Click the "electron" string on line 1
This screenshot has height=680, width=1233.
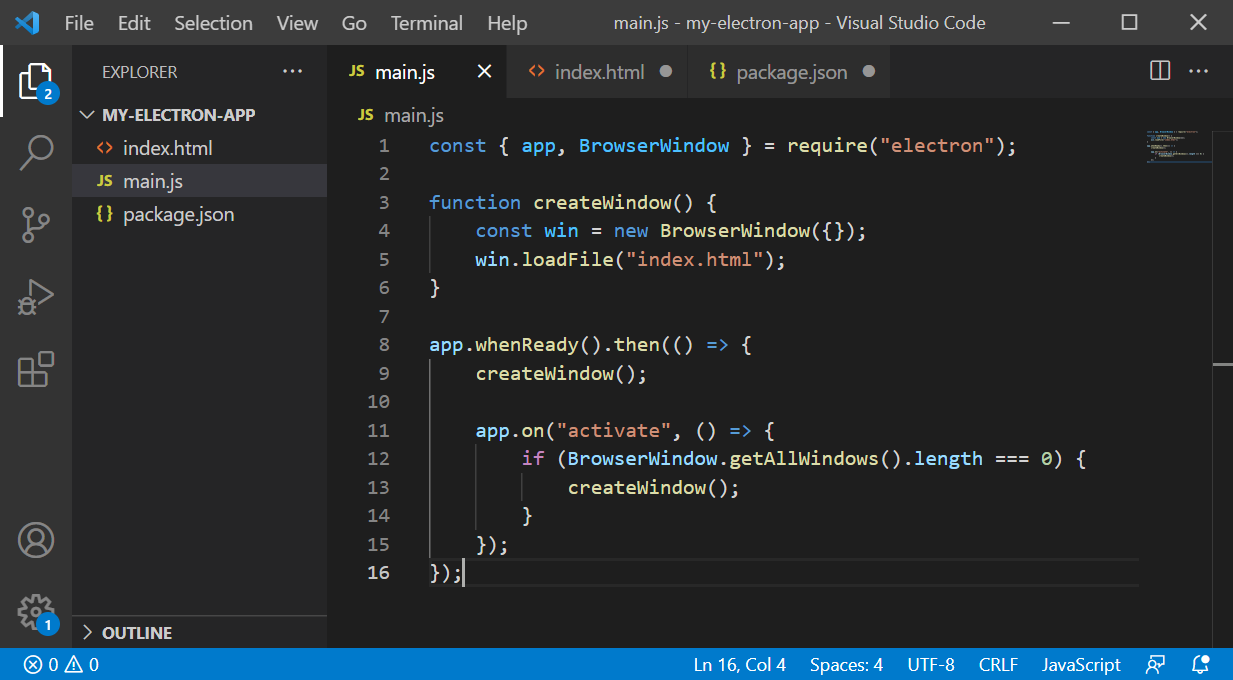[x=936, y=146]
